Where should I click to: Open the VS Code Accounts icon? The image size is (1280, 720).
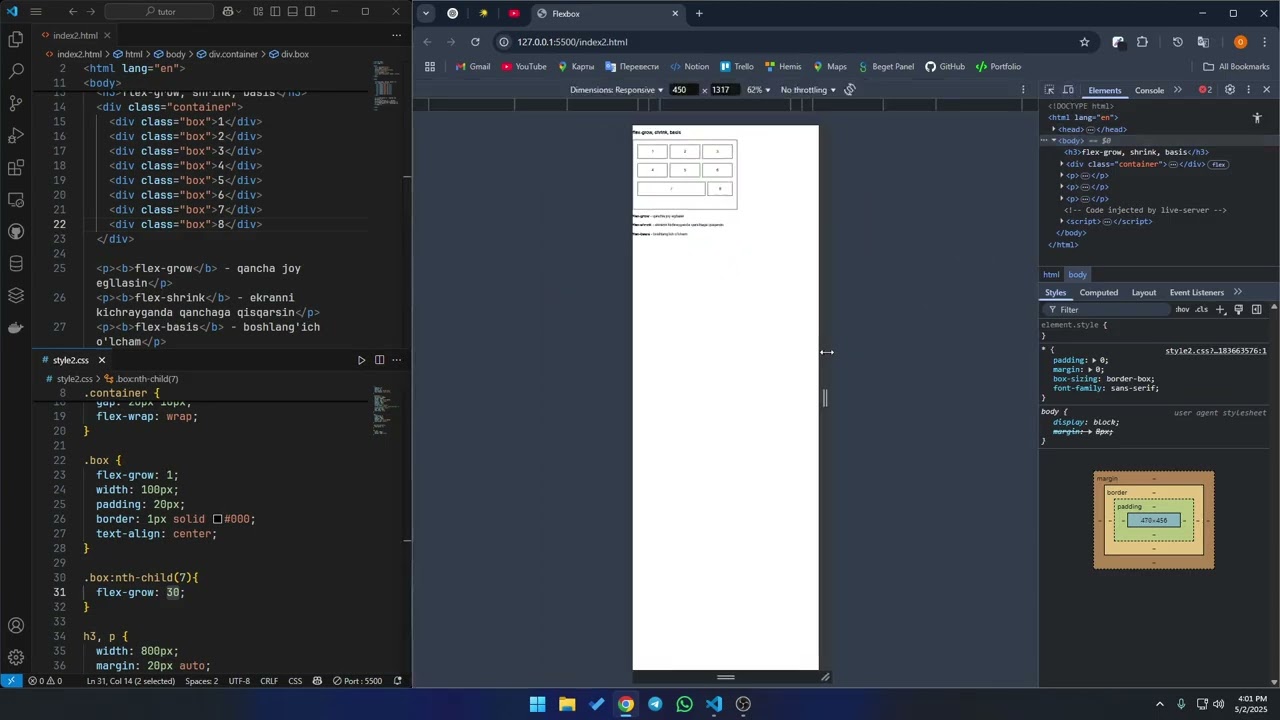[16, 626]
